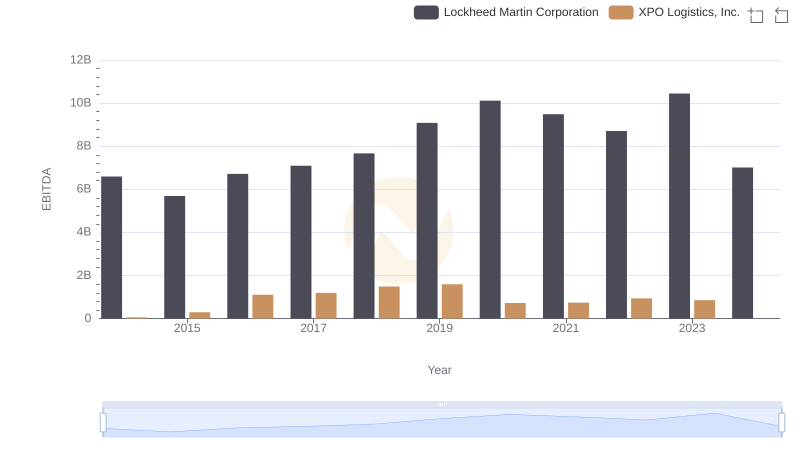Click the data zoom top move handle

tap(442, 404)
